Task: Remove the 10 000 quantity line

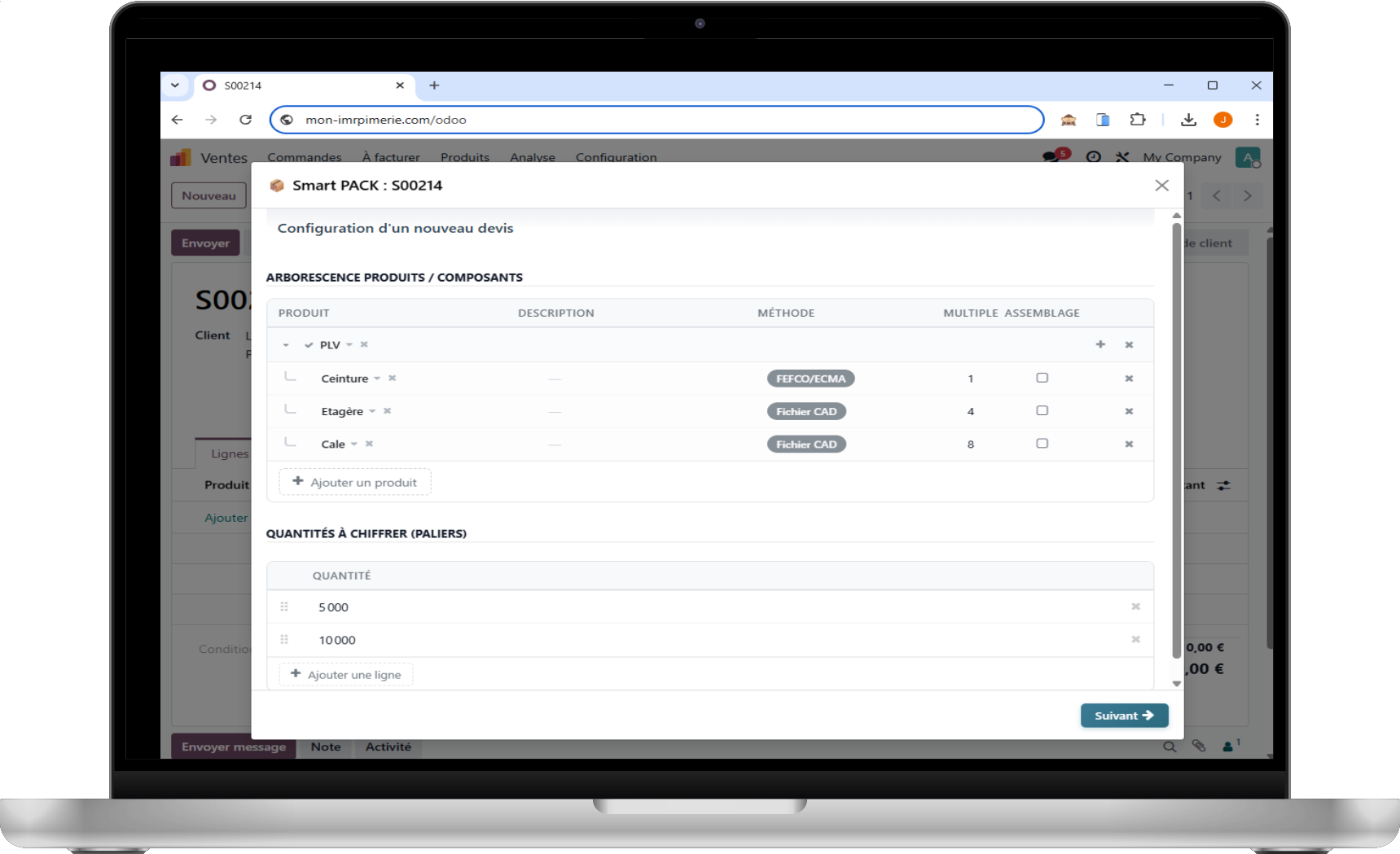Action: pyautogui.click(x=1135, y=640)
